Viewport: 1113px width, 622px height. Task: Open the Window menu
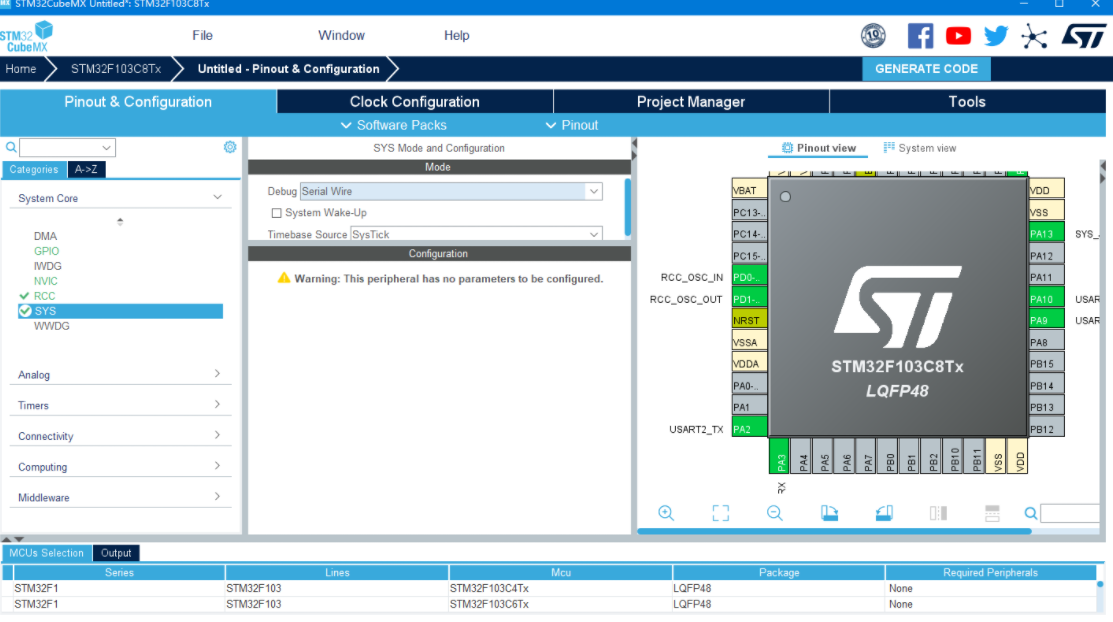click(x=341, y=36)
